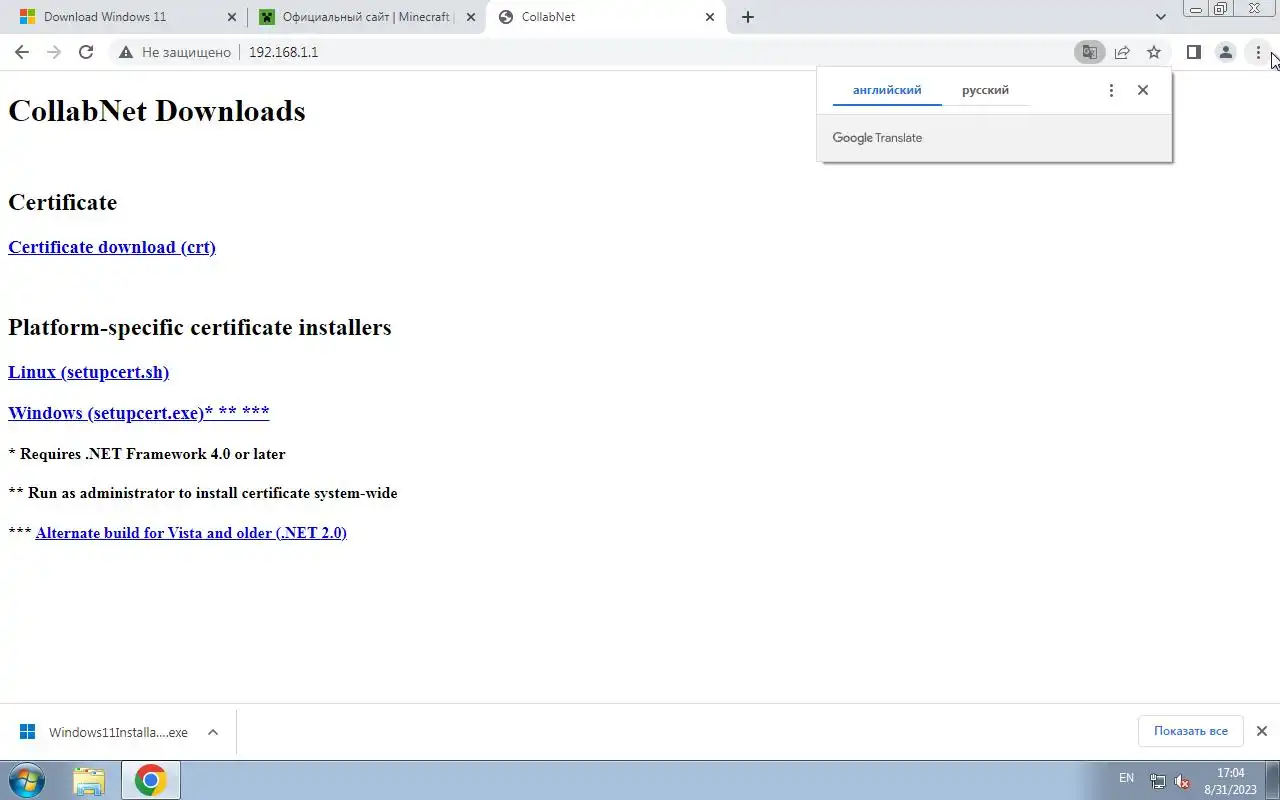The image size is (1280, 800).
Task: Open the downloaded Windows11Installa...exe file
Action: tap(118, 732)
